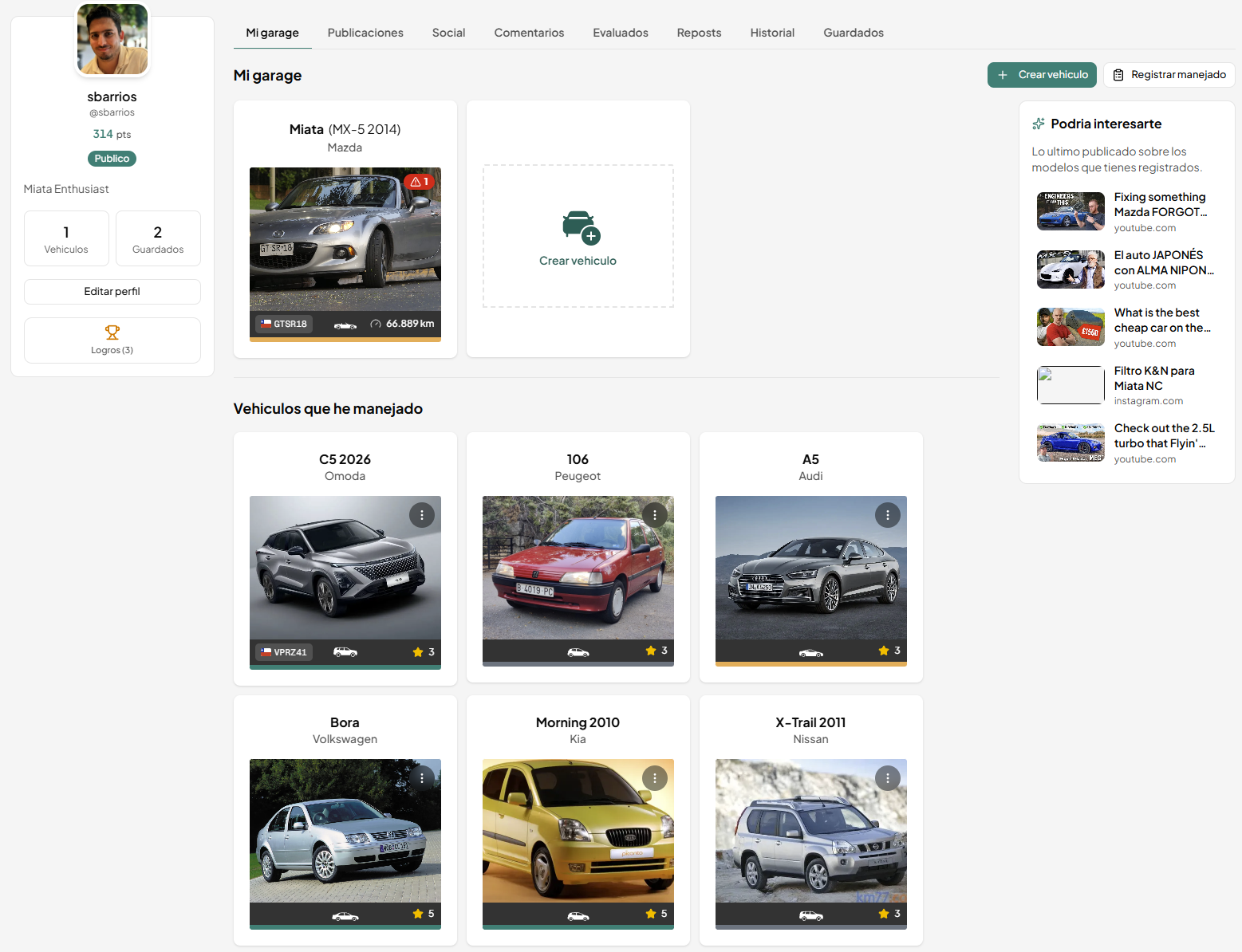Screen dimensions: 1242x952
Task: Click the Guardados count box
Action: click(x=158, y=238)
